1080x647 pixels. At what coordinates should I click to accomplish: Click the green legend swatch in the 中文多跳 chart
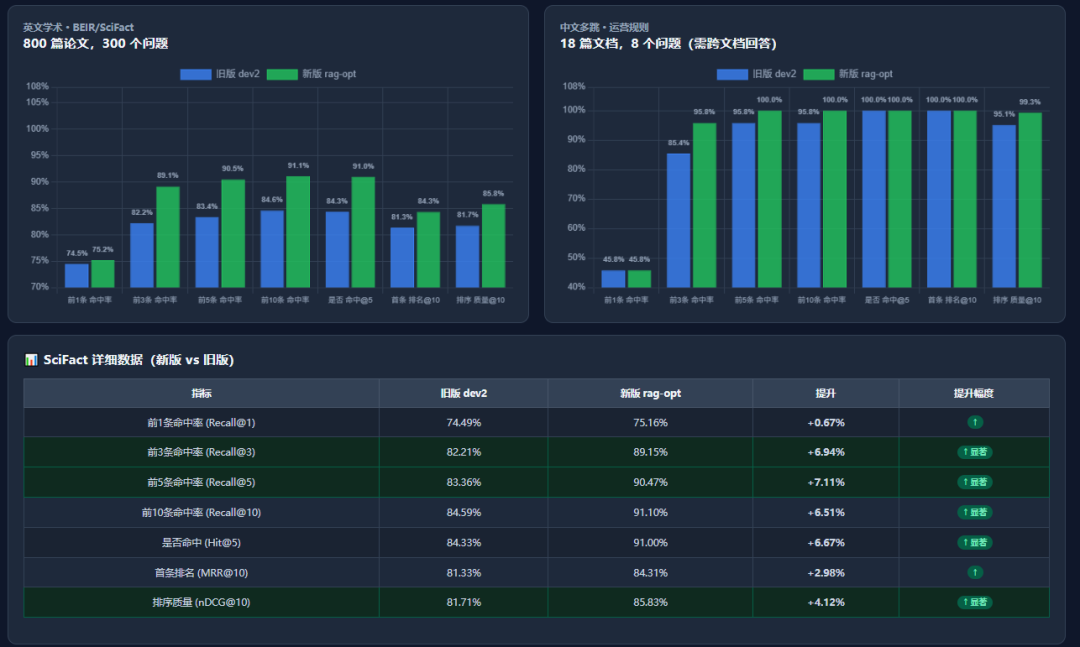[819, 74]
